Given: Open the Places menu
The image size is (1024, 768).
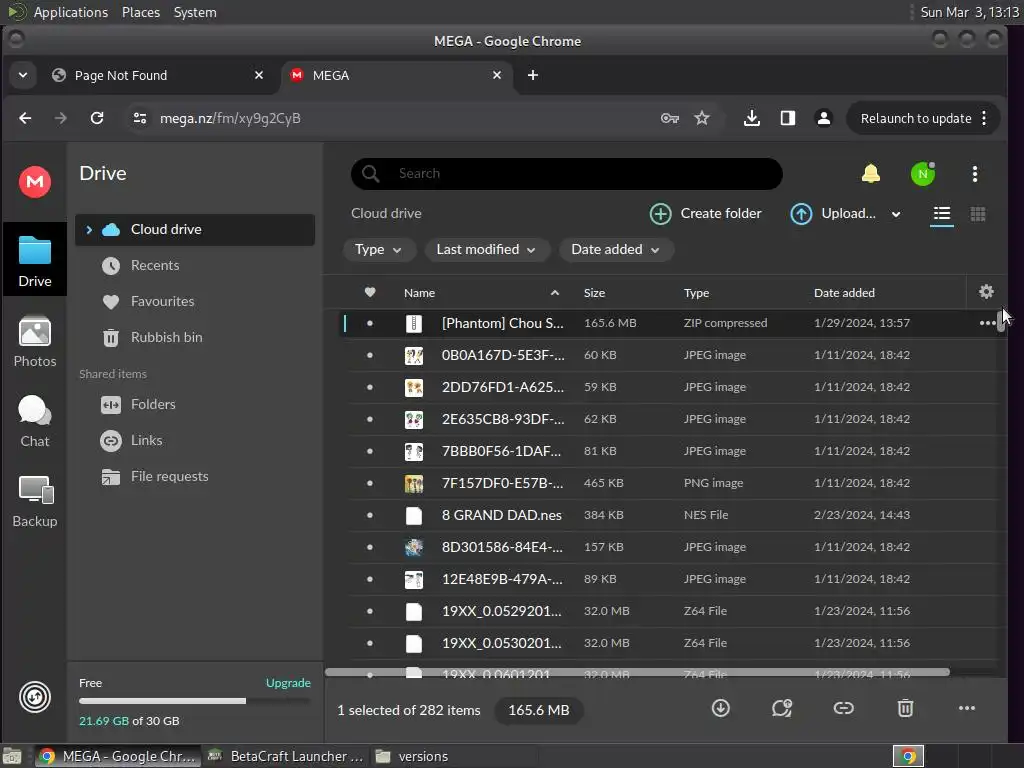Looking at the screenshot, I should tap(140, 12).
